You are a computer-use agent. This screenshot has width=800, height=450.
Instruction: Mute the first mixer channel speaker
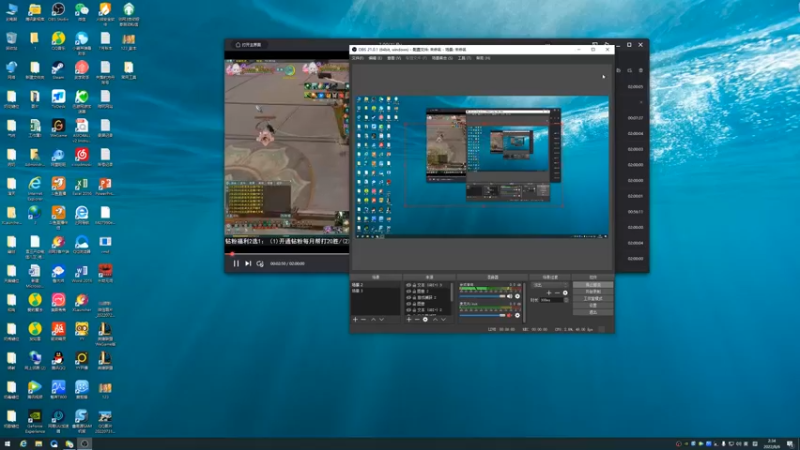click(509, 296)
